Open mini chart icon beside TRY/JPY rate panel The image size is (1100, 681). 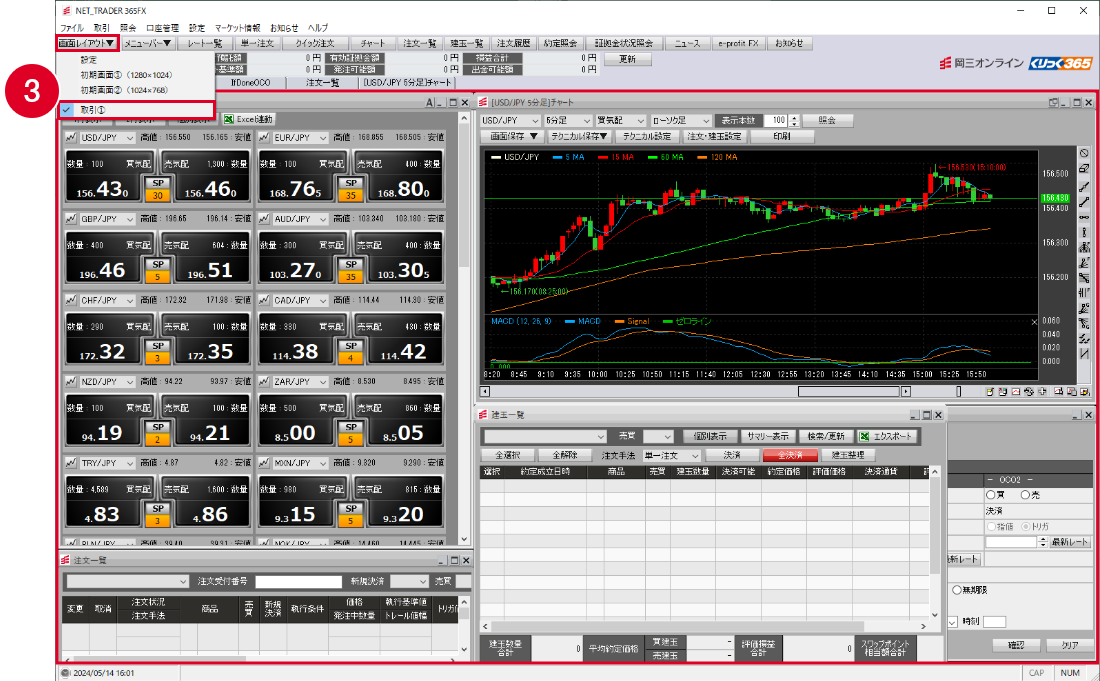tap(71, 464)
